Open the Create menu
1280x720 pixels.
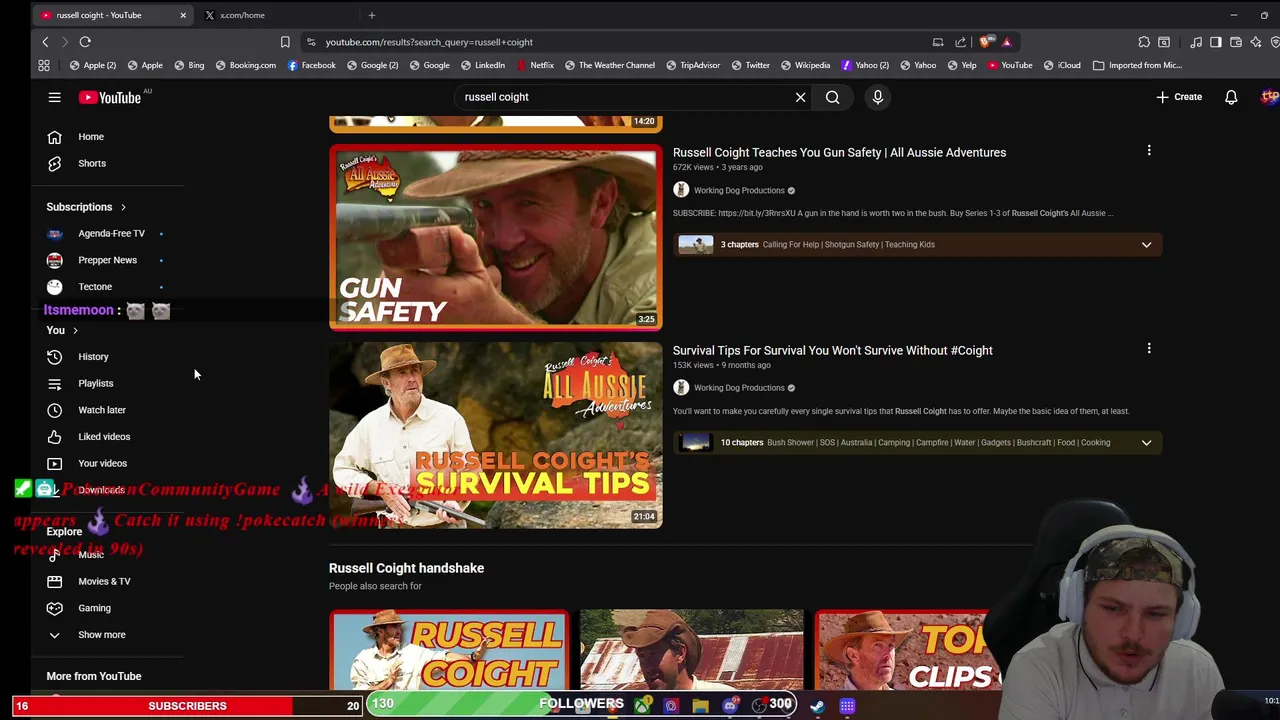click(x=1179, y=97)
